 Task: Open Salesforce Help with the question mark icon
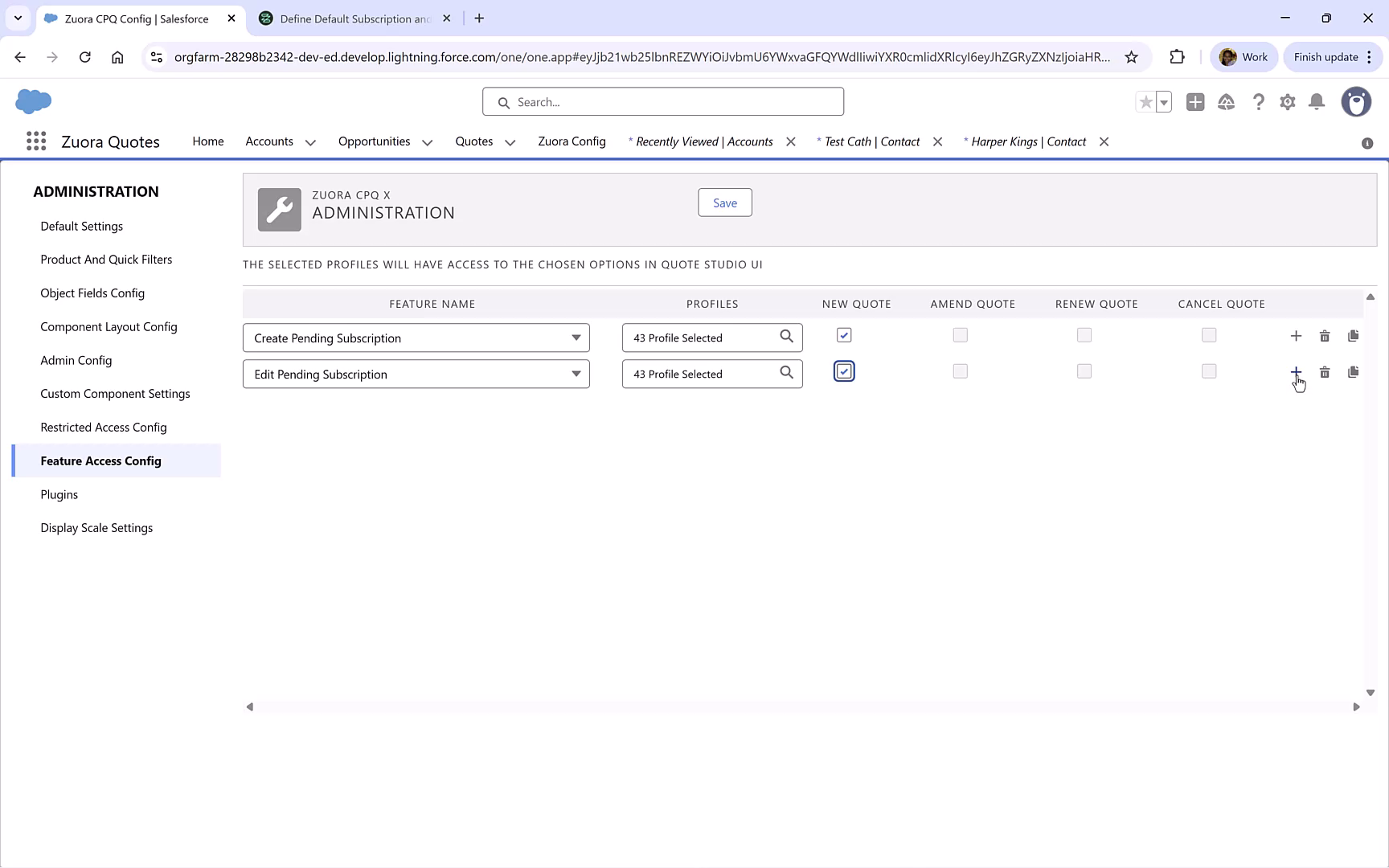click(1259, 102)
